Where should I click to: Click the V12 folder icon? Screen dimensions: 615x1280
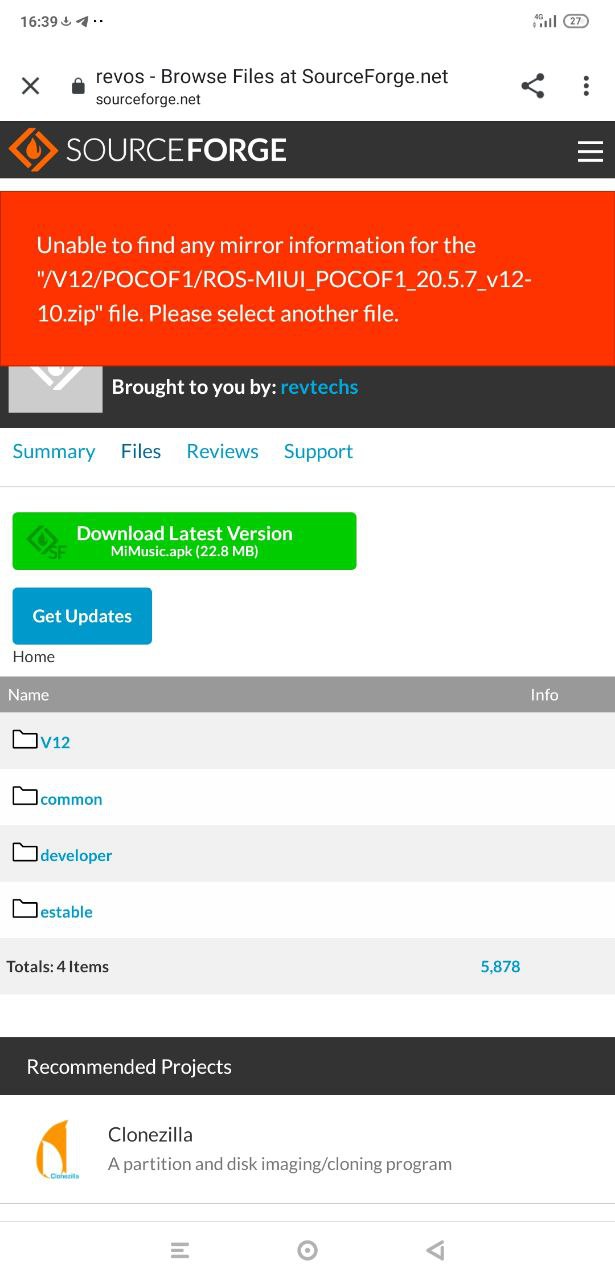(x=25, y=739)
